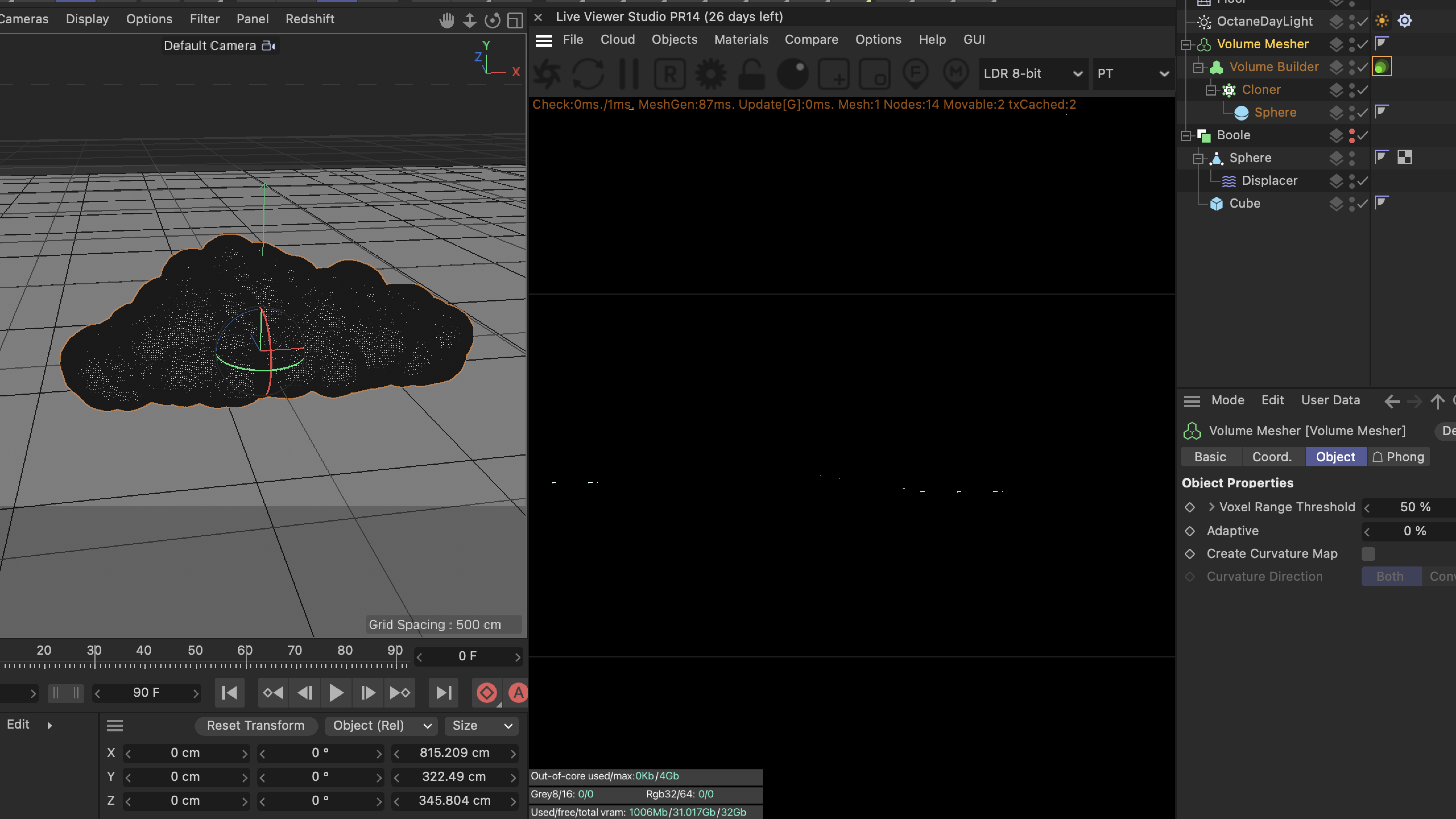Toggle the Boole enable checkmark
1456x819 pixels.
pos(1363,135)
